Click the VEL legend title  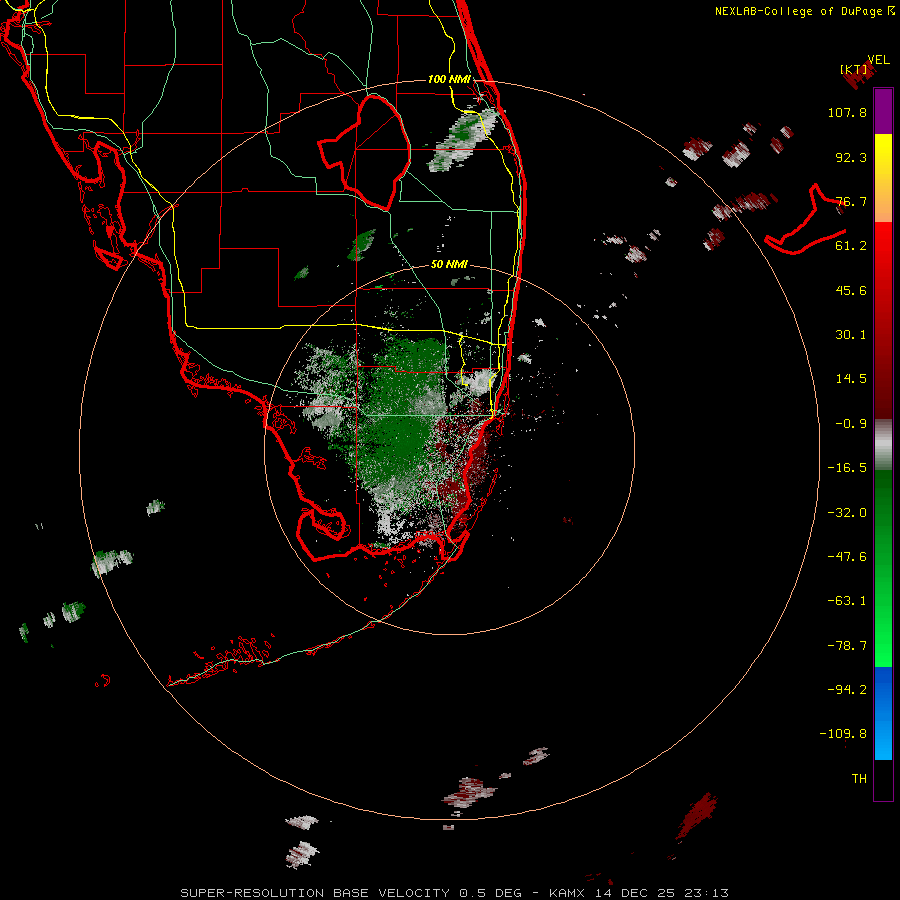[878, 60]
